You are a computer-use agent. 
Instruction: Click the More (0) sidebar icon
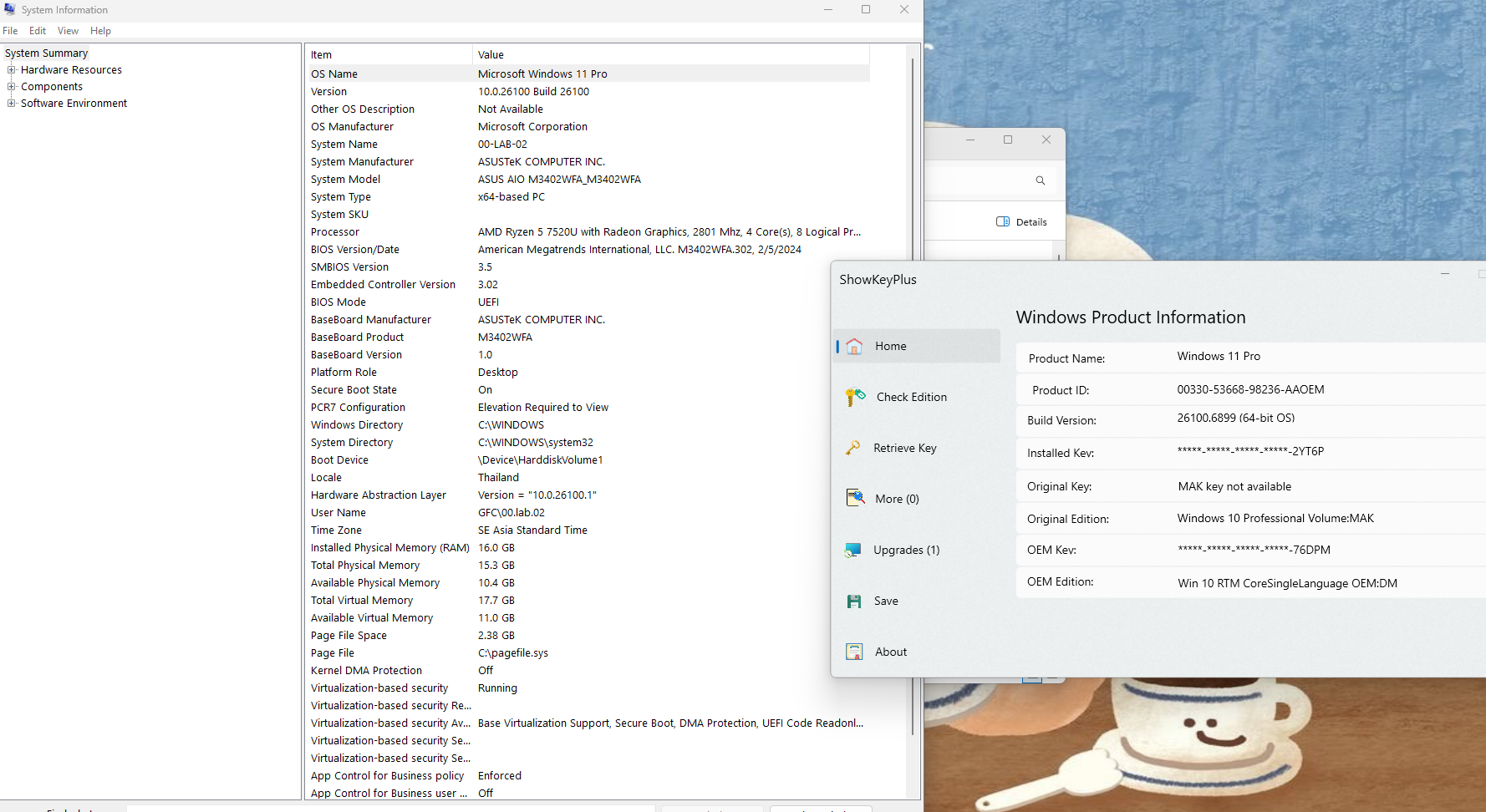855,499
